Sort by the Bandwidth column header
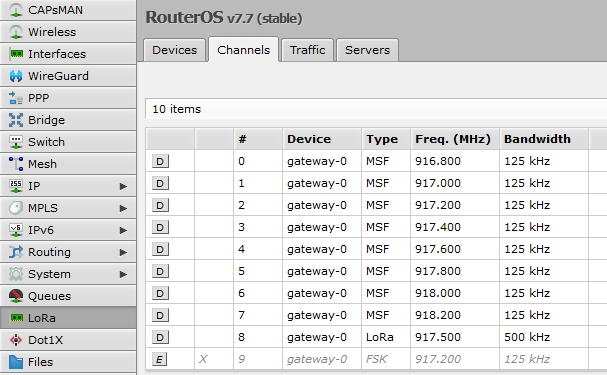Screen dimensions: 607x375 pos(544,139)
